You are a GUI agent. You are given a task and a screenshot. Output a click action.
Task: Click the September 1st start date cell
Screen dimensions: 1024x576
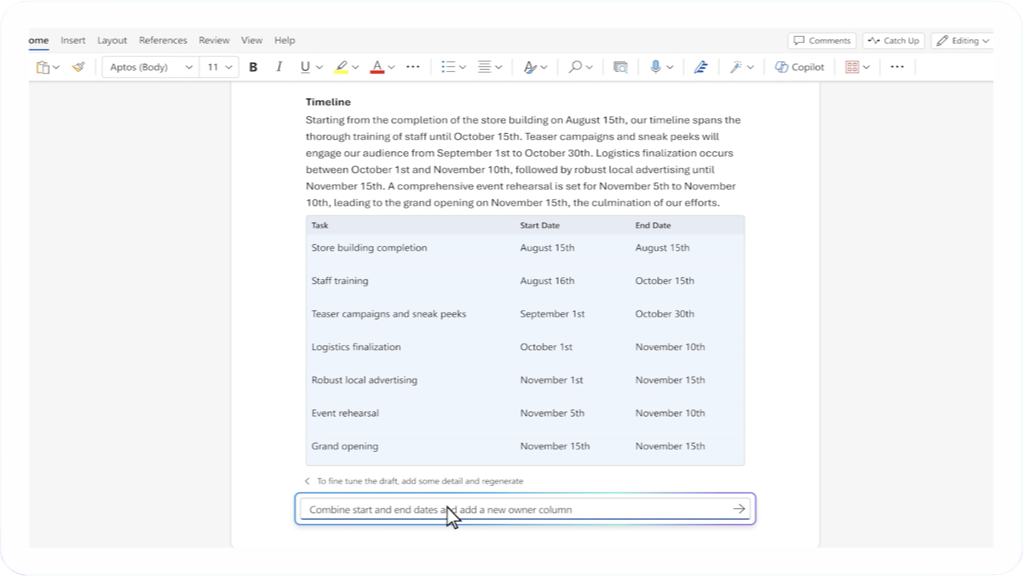point(552,314)
